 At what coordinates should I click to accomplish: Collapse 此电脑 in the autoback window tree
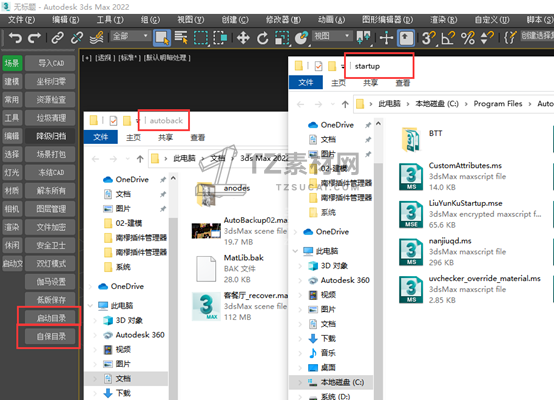90,305
